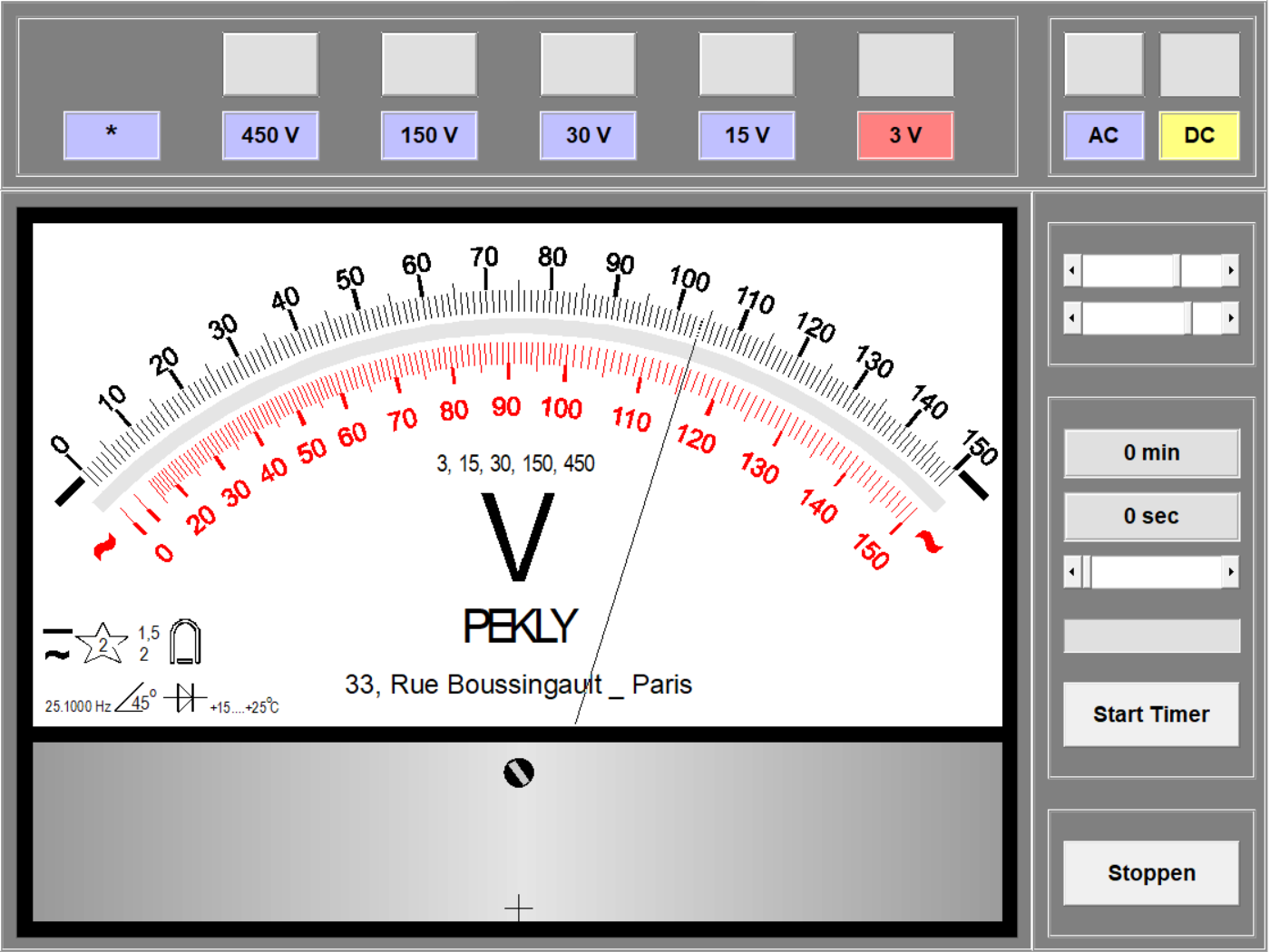This screenshot has height=952, width=1270.
Task: Click the timer scrollbar thumb
Action: [x=1087, y=572]
